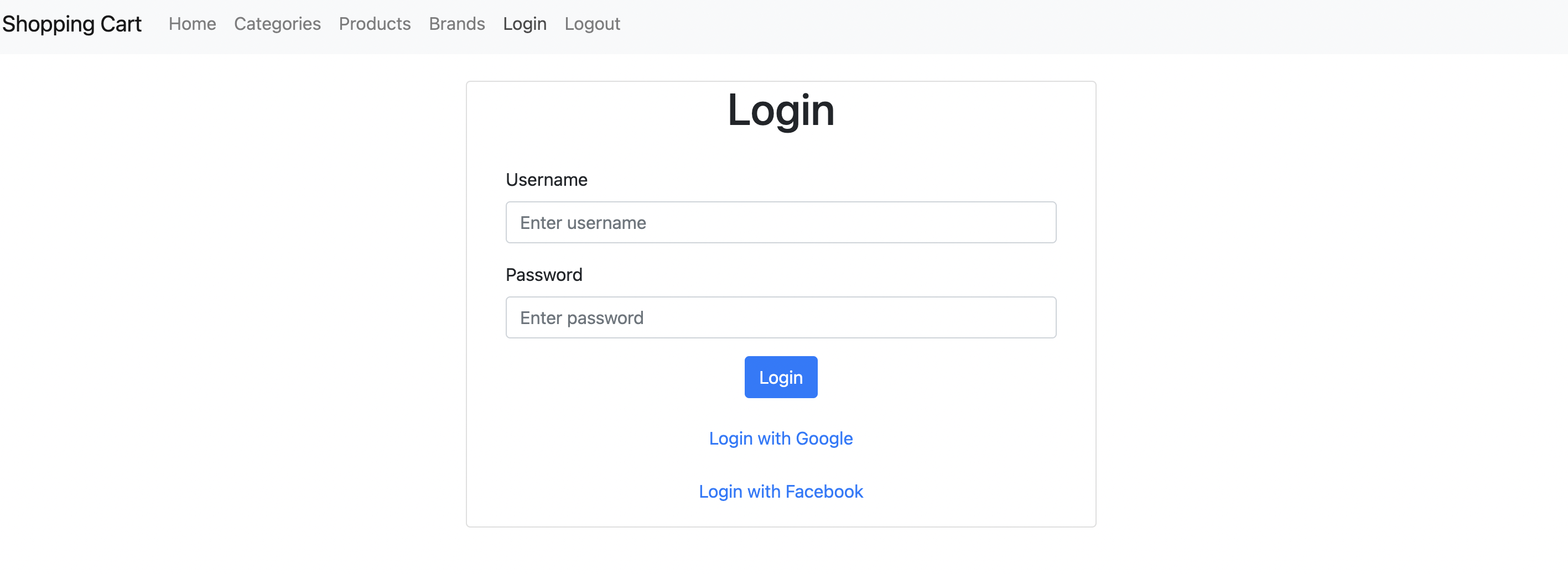Click the Enter username placeholder text
Screen dimensions: 1568x574
[583, 222]
